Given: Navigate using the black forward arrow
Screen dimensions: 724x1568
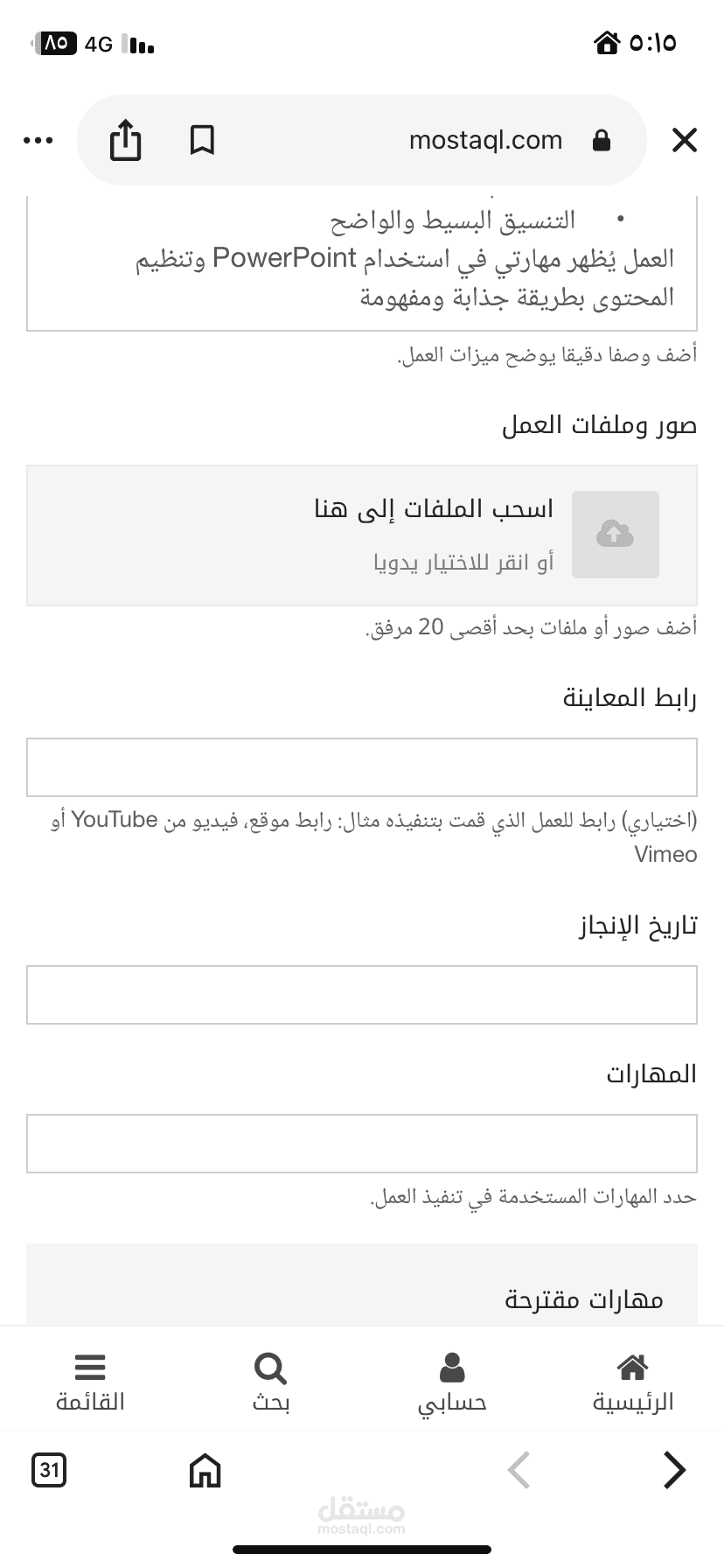Looking at the screenshot, I should click(674, 1470).
